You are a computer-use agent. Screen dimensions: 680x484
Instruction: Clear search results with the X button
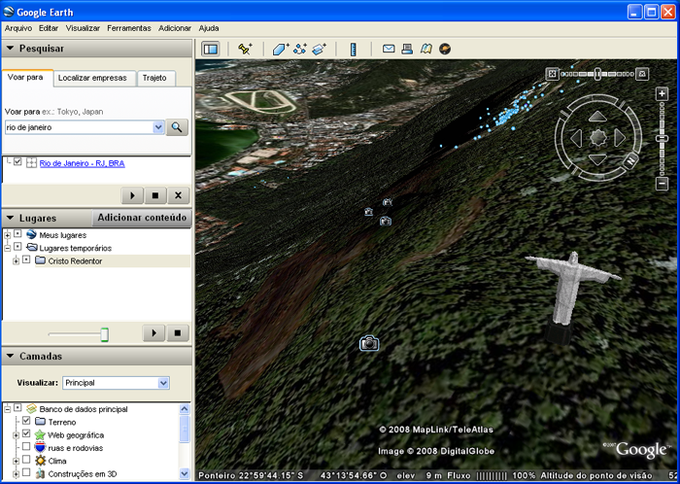click(178, 196)
